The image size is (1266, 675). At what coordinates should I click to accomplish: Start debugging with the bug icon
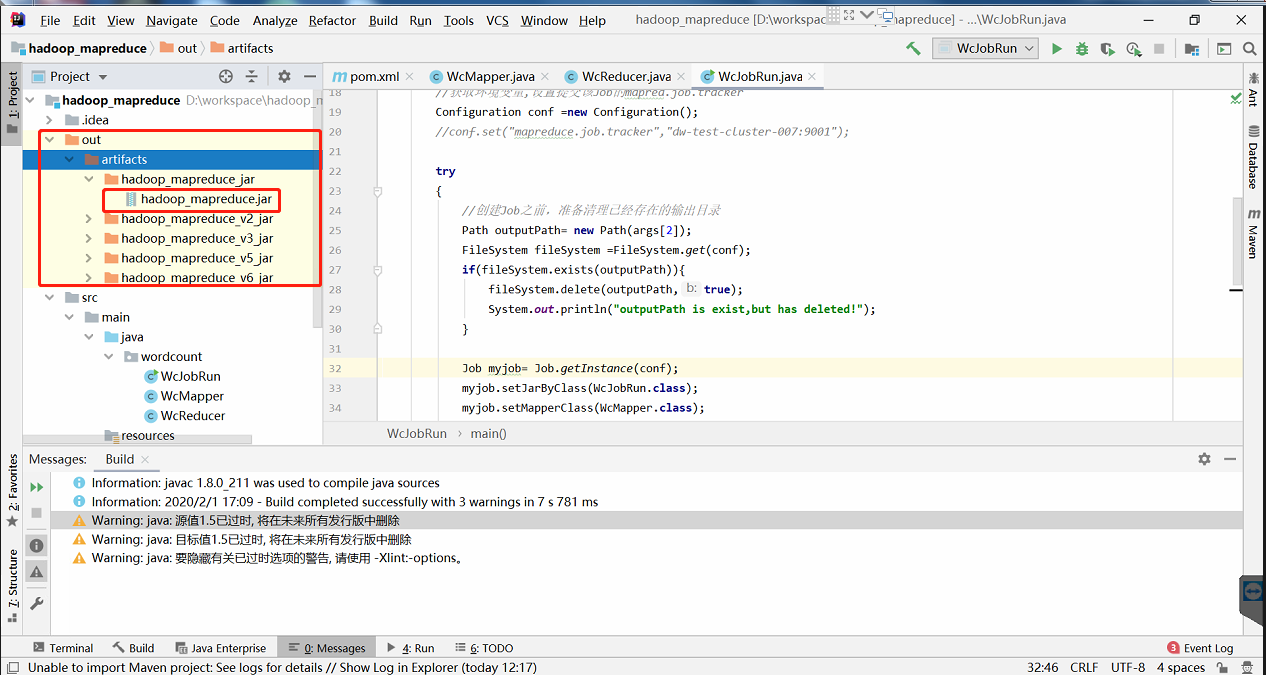pos(1082,48)
